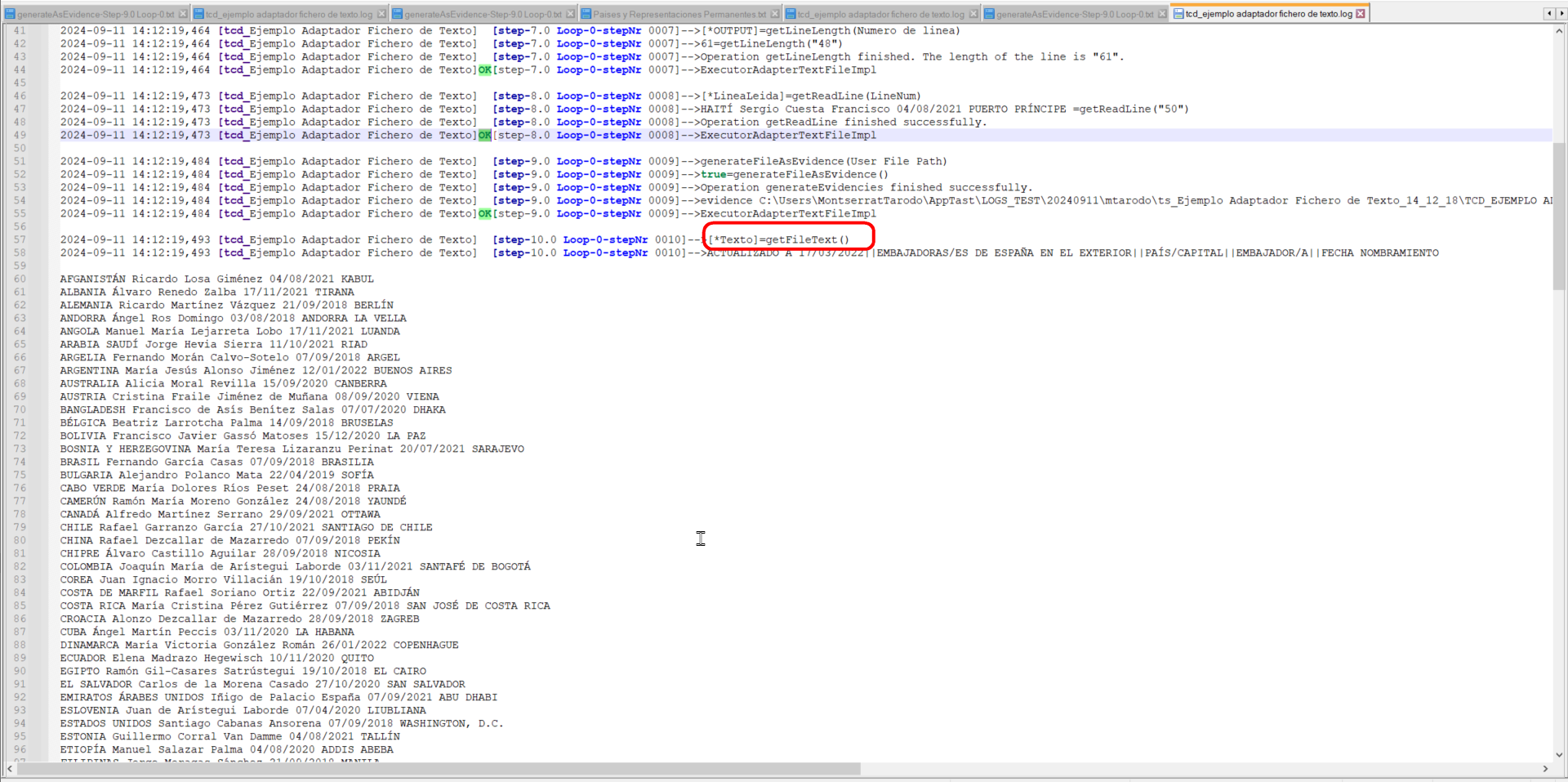Switch to Paises y Representaciones Permanentes.txt tab
1568x782 pixels.
[x=679, y=14]
